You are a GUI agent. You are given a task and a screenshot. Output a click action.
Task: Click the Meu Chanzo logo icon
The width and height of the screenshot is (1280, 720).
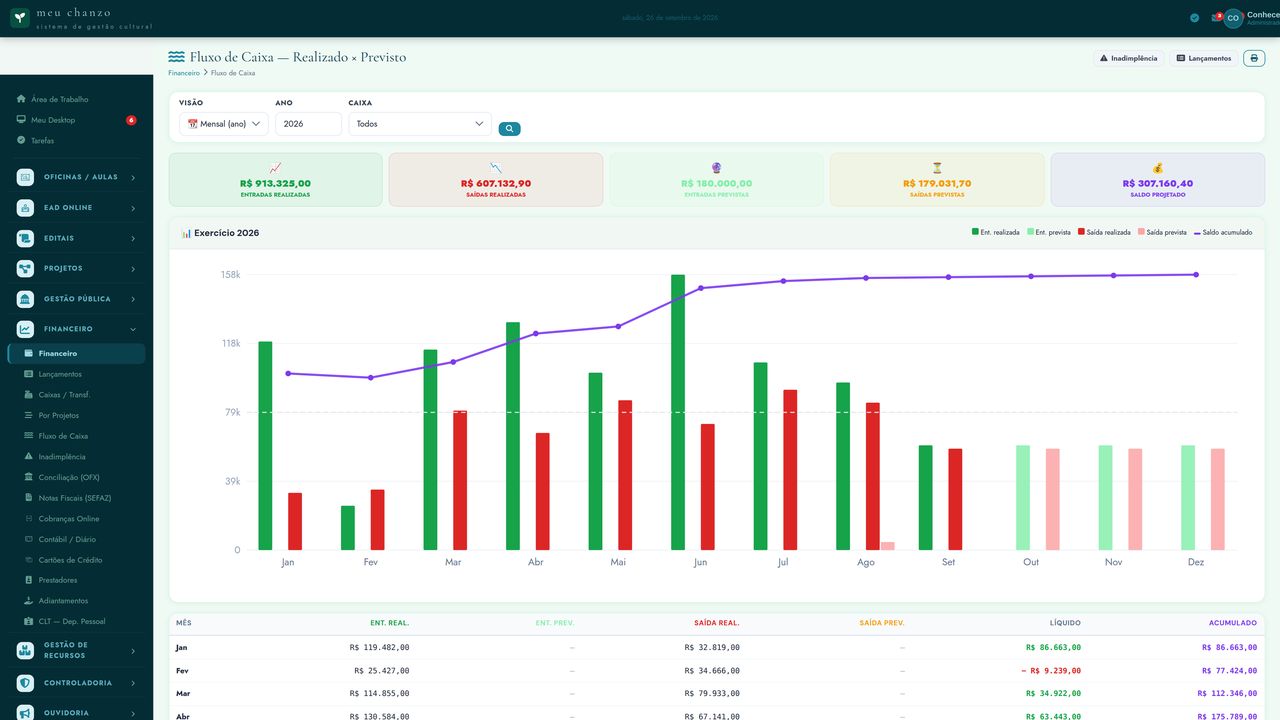point(20,18)
